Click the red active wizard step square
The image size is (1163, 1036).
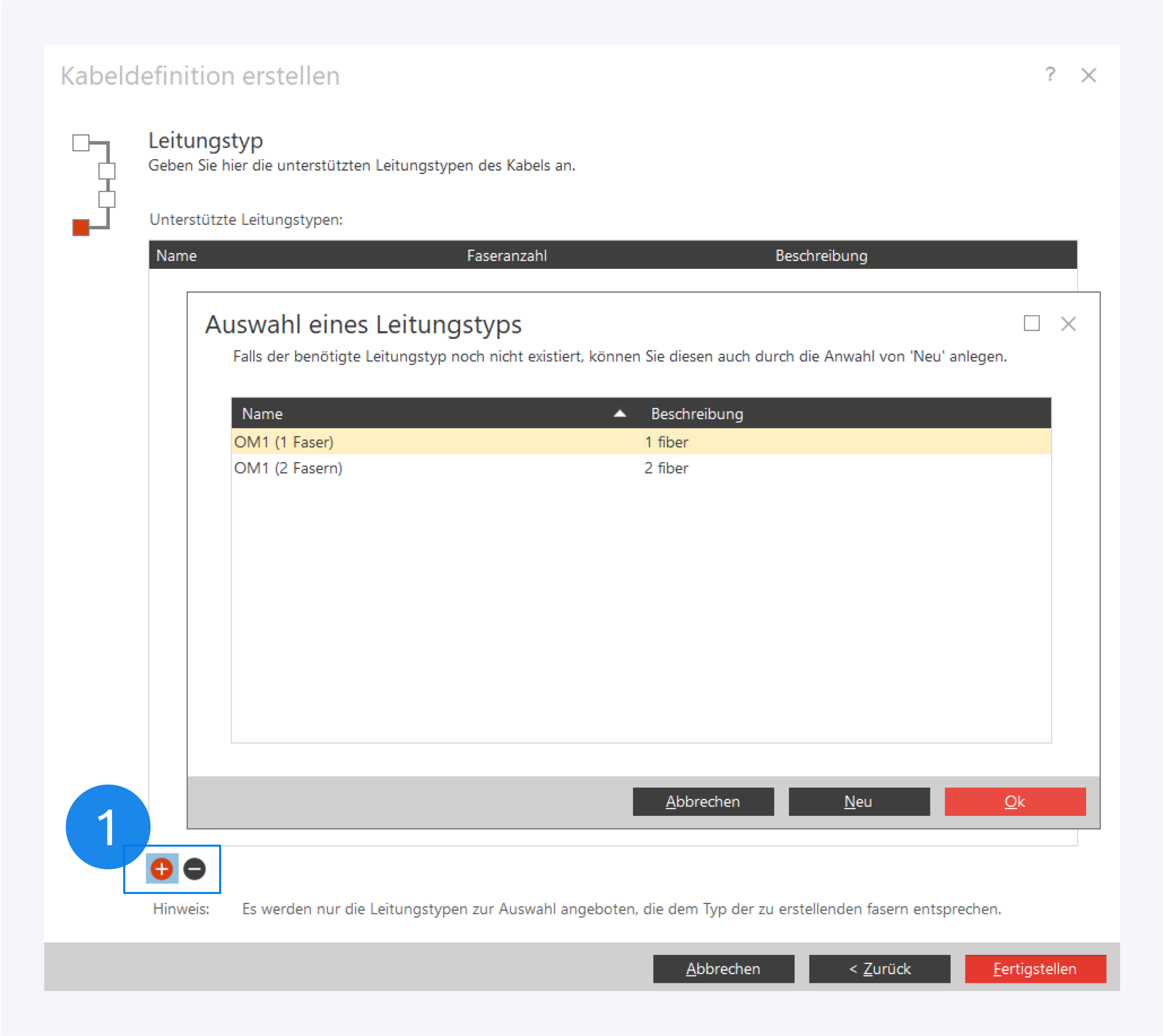(81, 227)
